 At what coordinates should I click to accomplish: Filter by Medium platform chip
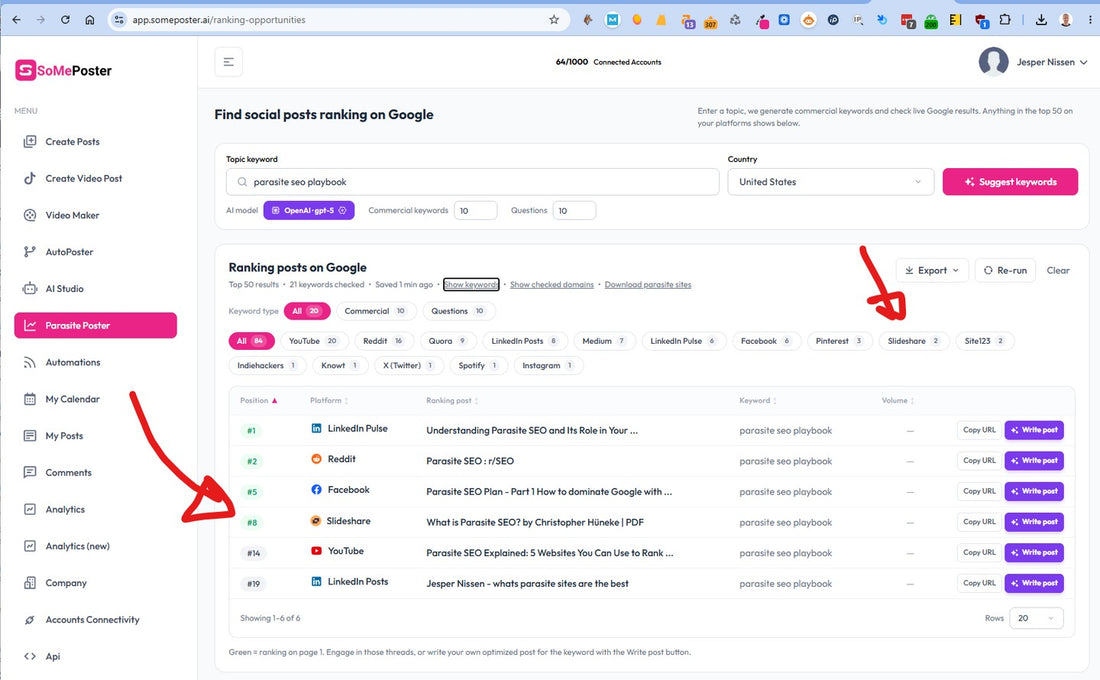tap(604, 341)
